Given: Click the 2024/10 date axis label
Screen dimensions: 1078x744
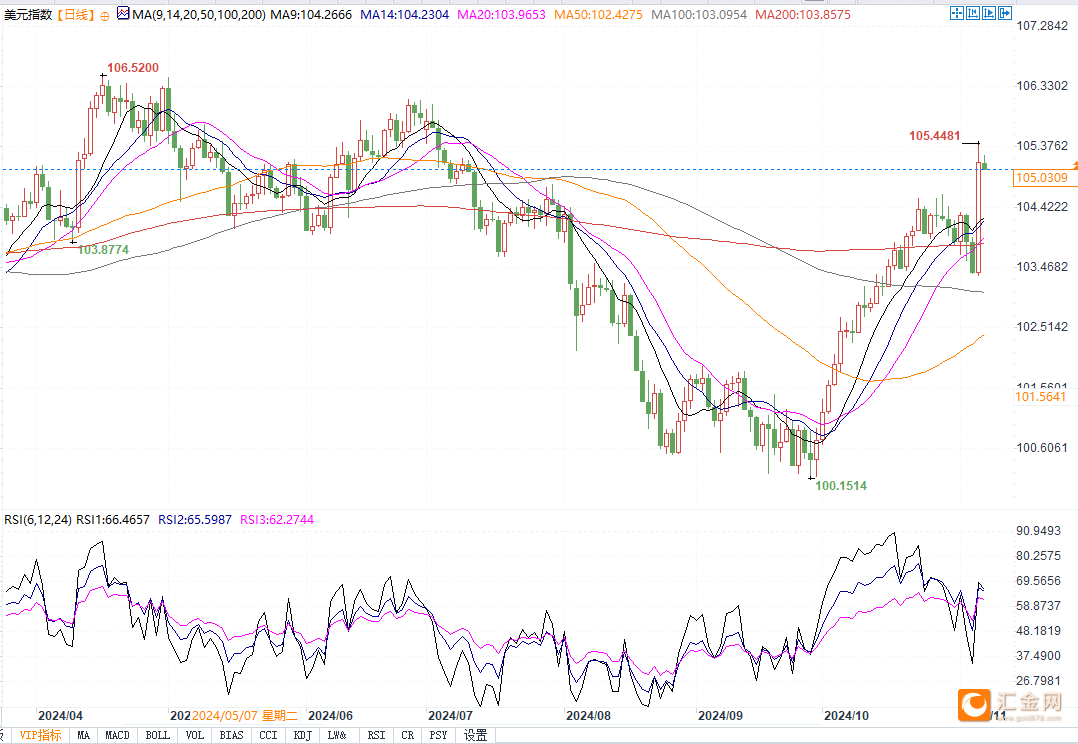Looking at the screenshot, I should (846, 716).
